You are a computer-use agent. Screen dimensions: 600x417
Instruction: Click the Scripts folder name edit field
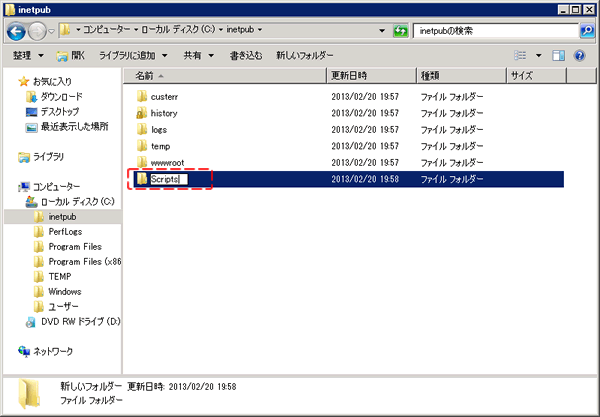tap(167, 179)
